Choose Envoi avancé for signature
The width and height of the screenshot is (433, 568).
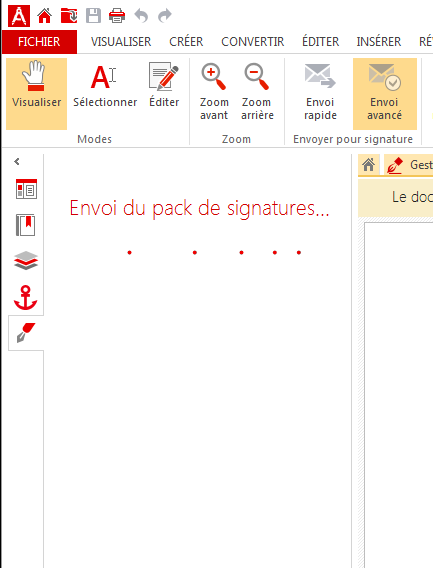[385, 93]
